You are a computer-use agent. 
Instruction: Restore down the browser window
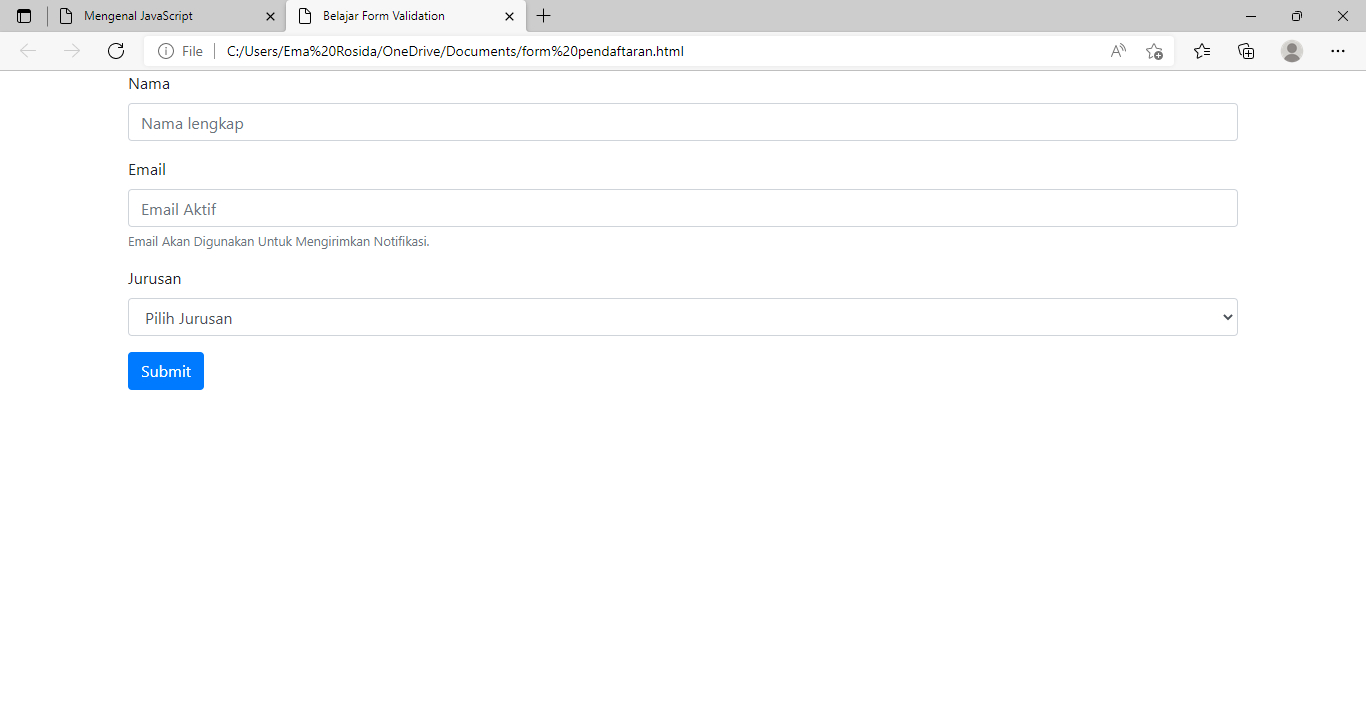pyautogui.click(x=1297, y=16)
